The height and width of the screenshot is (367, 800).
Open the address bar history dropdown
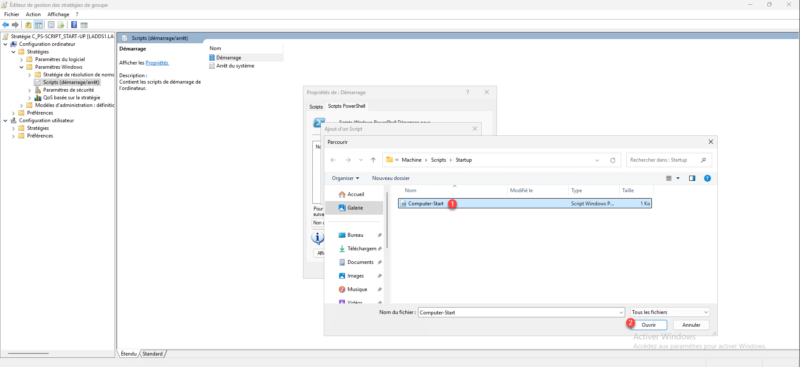pyautogui.click(x=597, y=160)
